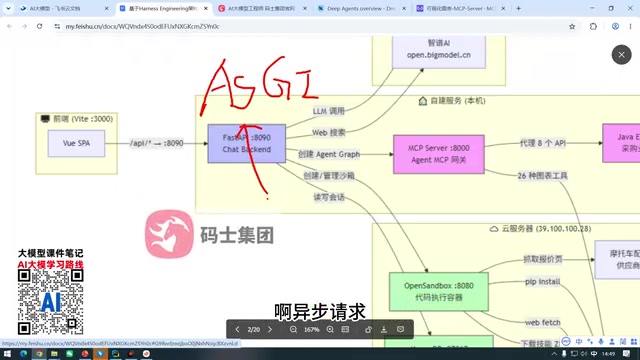Switch to the 'AI大模型工程师 码士集团' tab
Screen dimensions: 640x360
point(262,8)
